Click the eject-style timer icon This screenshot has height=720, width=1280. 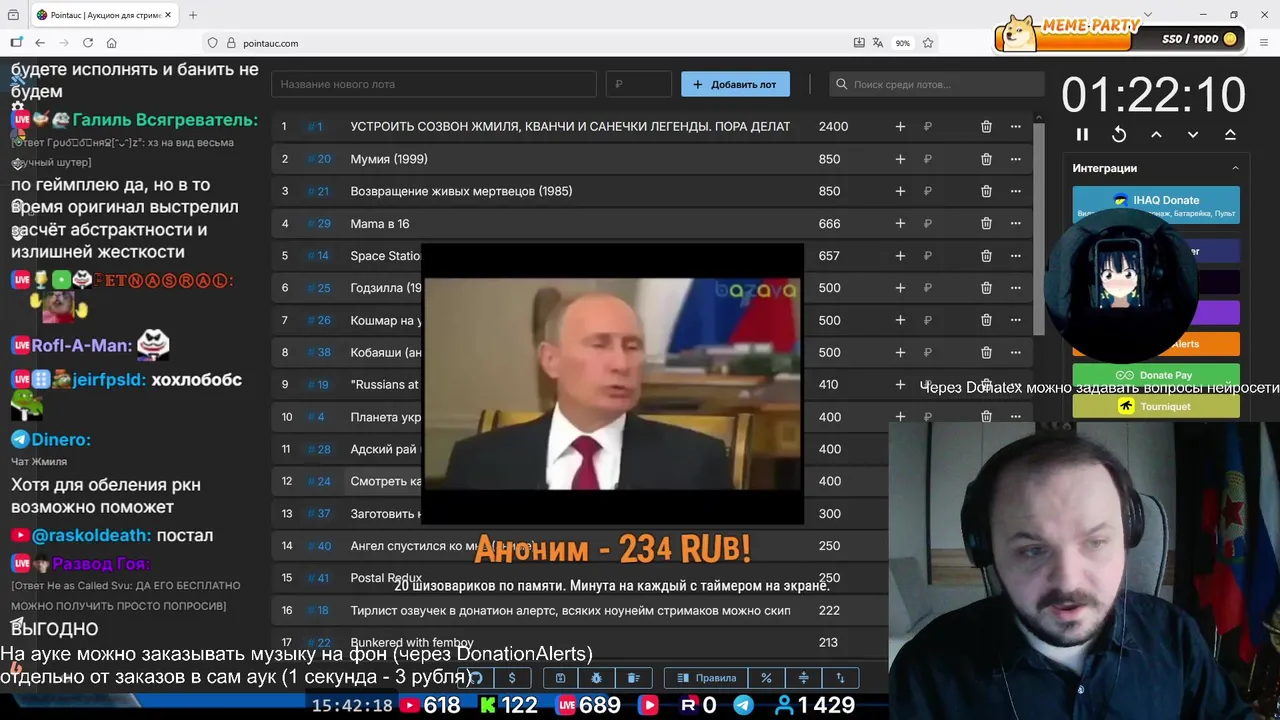pos(1230,134)
